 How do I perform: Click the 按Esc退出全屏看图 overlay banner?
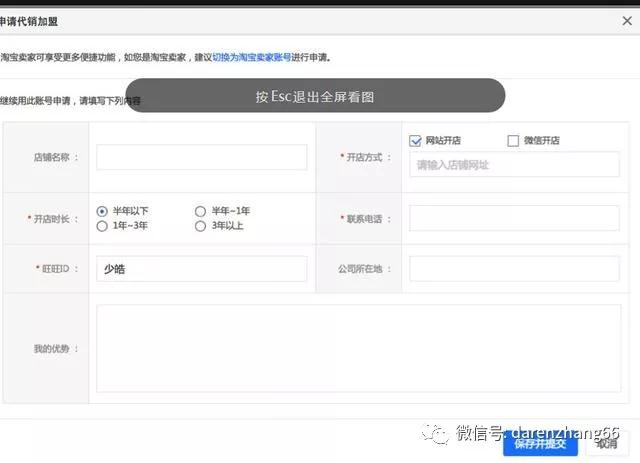point(315,96)
